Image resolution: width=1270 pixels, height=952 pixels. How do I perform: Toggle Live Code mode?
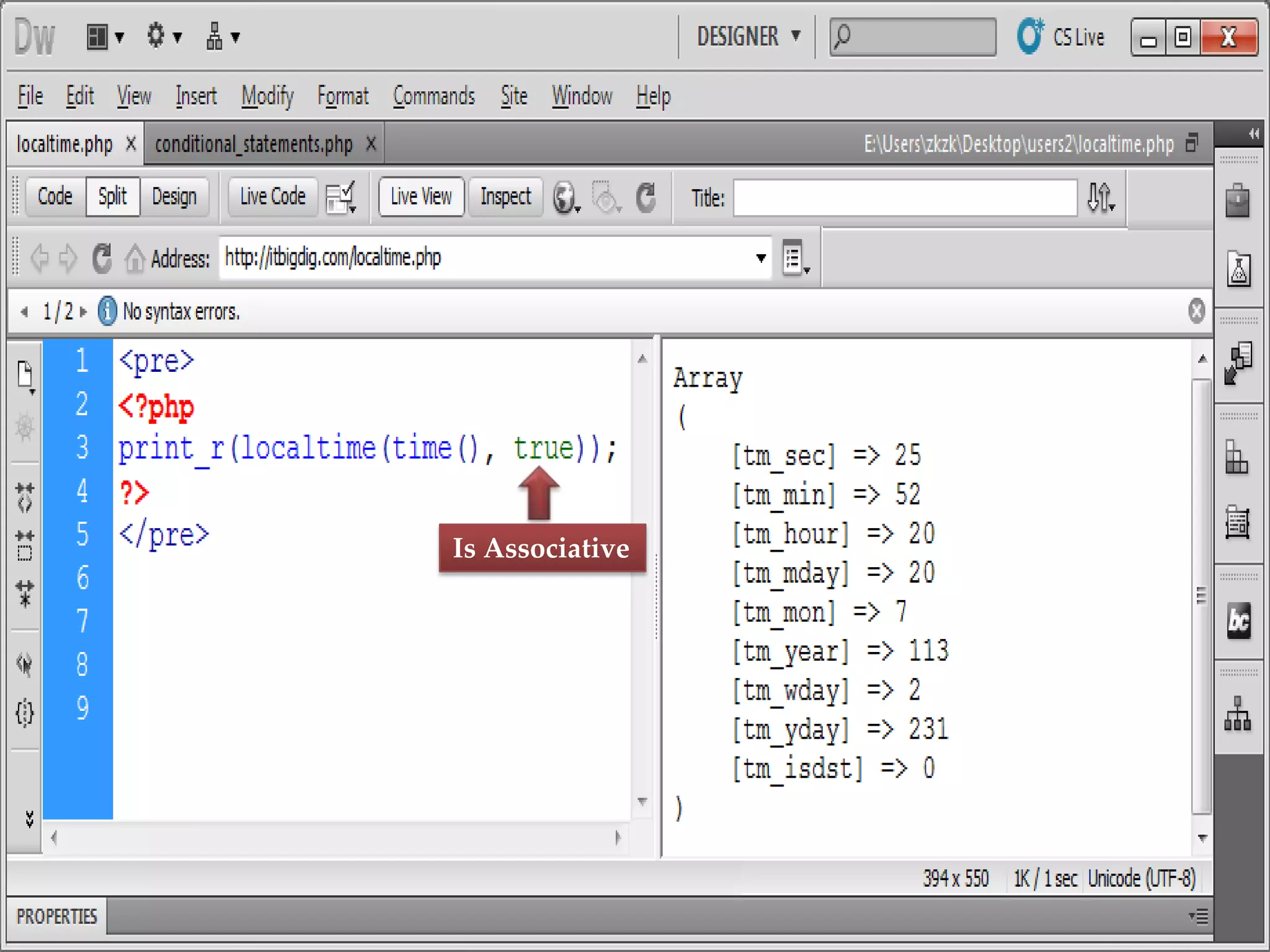coord(273,196)
